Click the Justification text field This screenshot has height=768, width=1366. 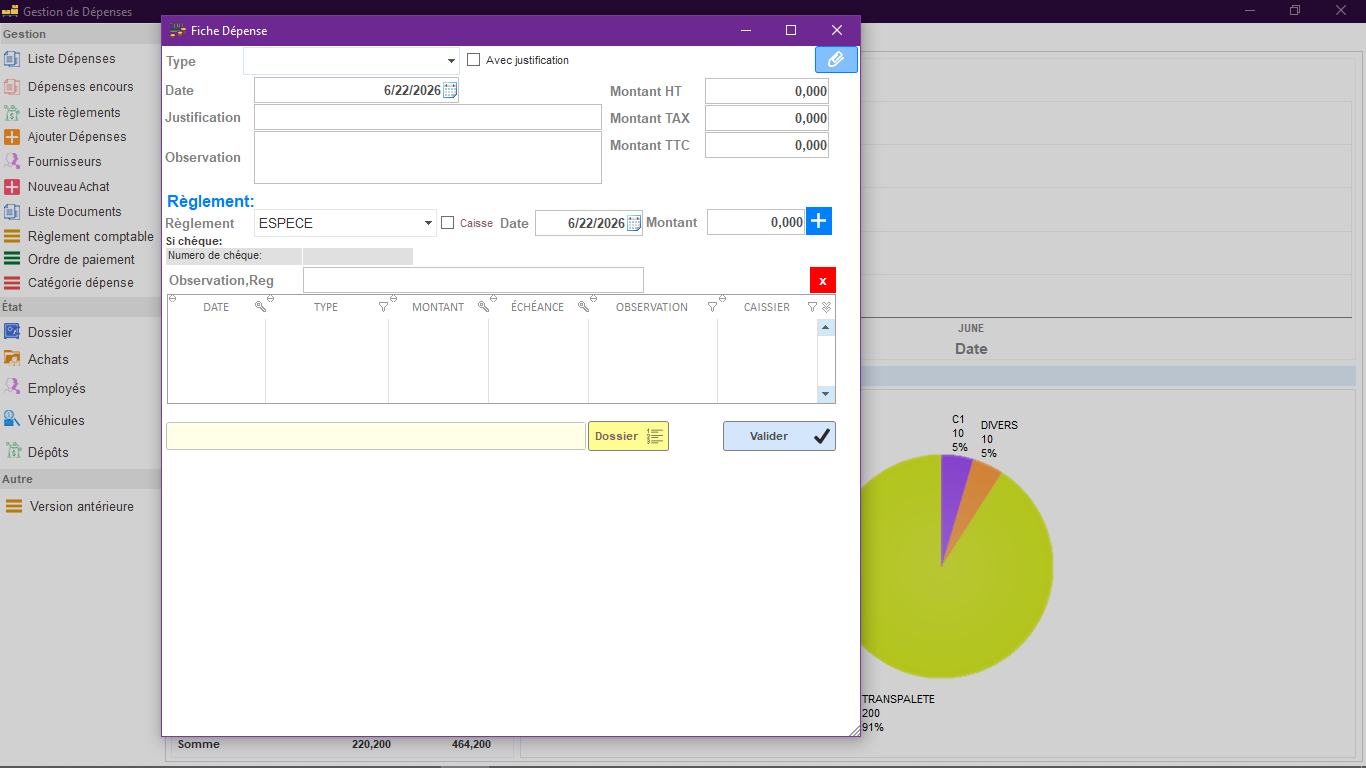[428, 117]
